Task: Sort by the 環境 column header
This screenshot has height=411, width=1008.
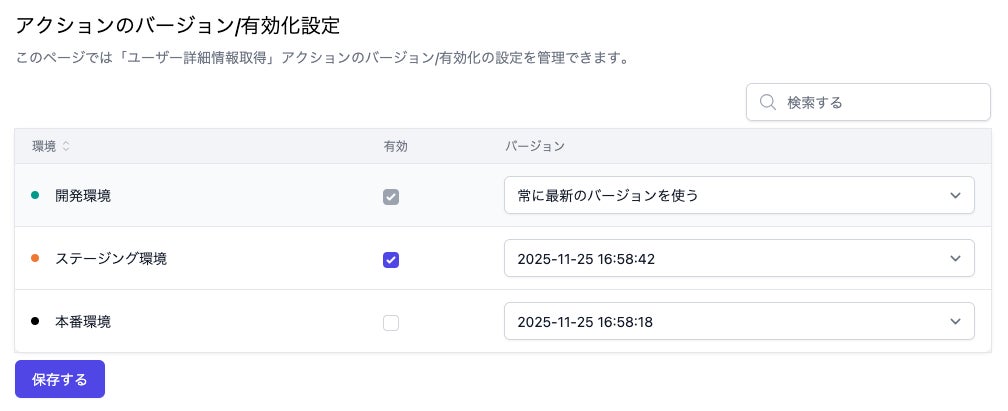Action: coord(44,146)
